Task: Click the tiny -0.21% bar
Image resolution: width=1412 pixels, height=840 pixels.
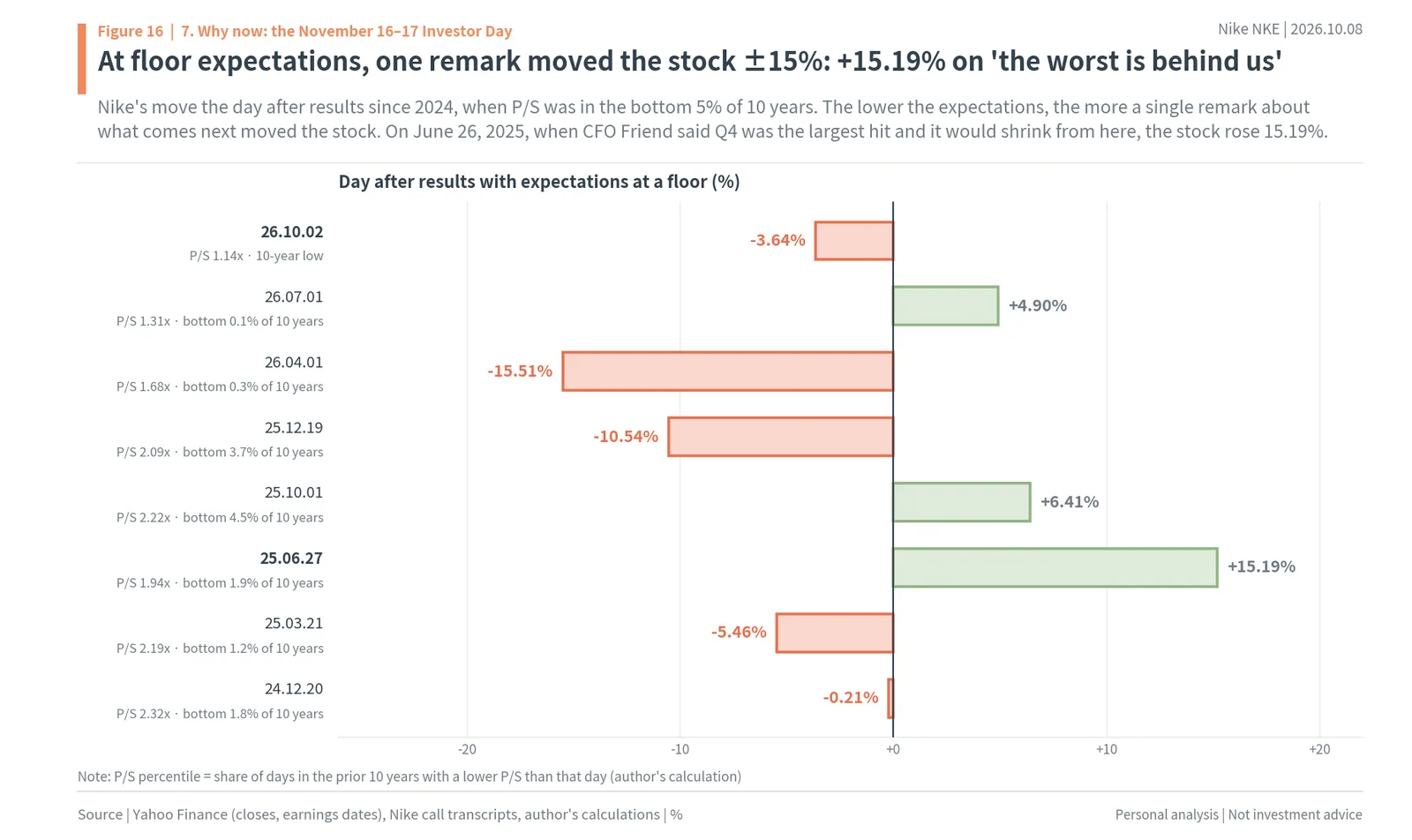Action: (x=890, y=698)
